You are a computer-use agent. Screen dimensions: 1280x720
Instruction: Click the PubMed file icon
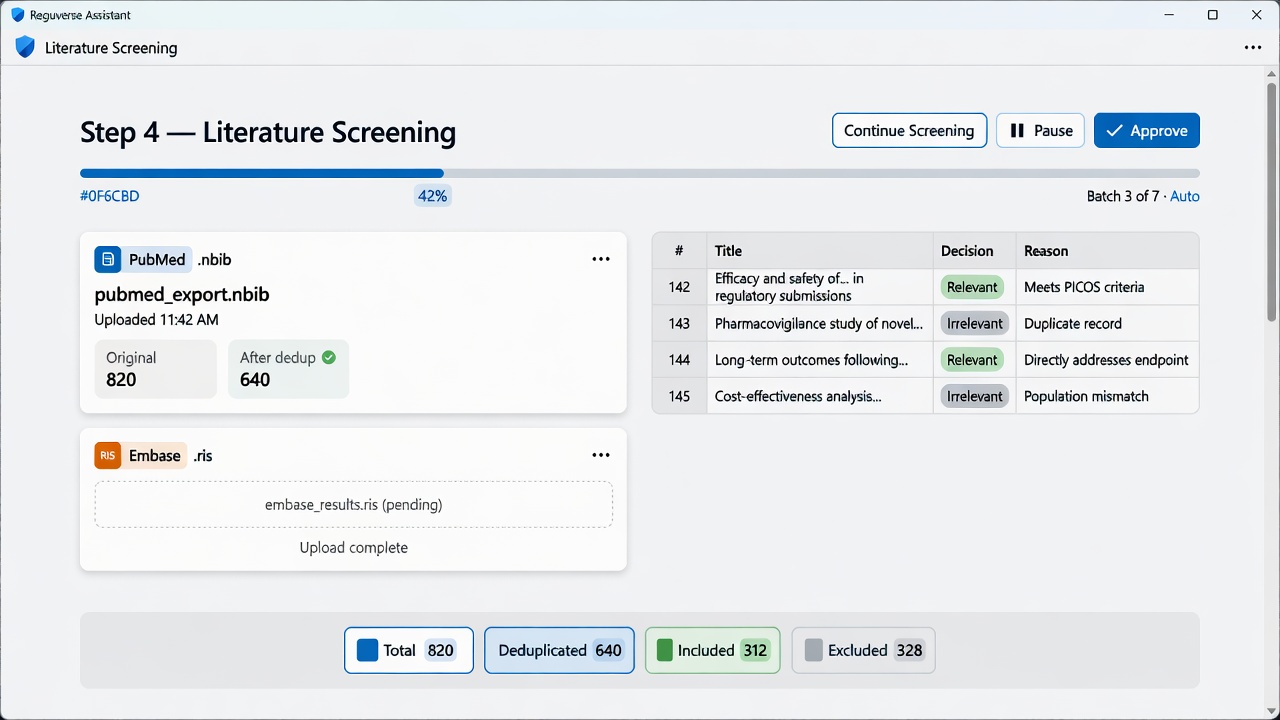[107, 259]
